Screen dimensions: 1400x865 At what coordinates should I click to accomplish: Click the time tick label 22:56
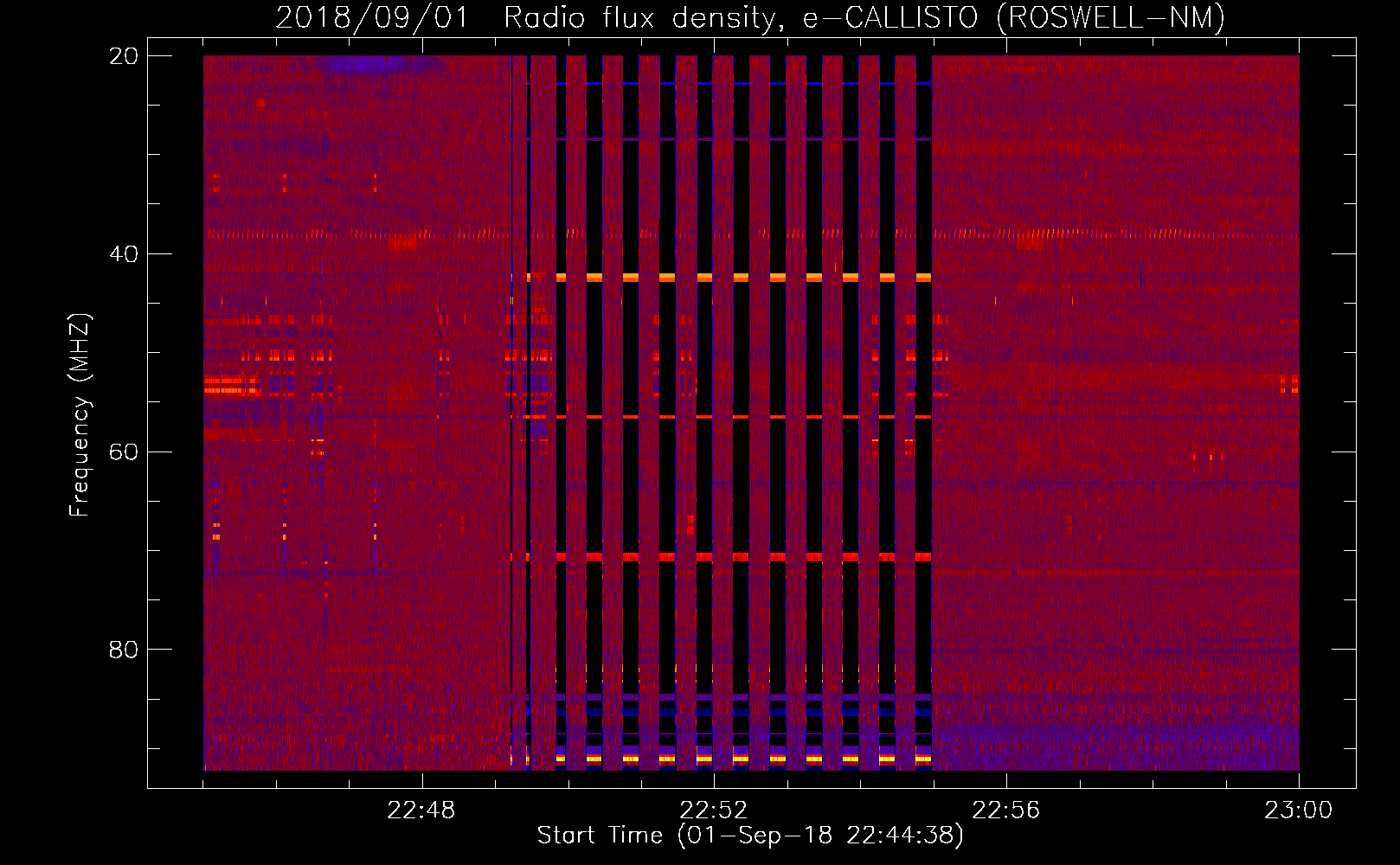[x=1006, y=811]
